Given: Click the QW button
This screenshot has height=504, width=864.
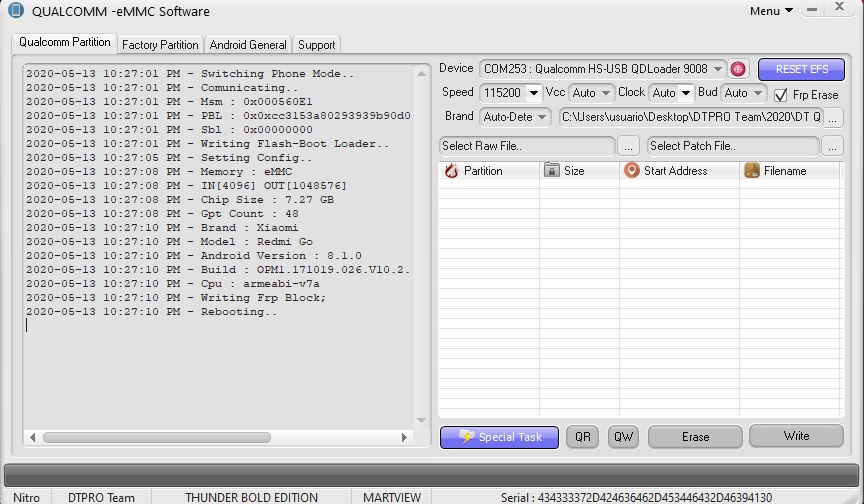Looking at the screenshot, I should click(x=623, y=437).
